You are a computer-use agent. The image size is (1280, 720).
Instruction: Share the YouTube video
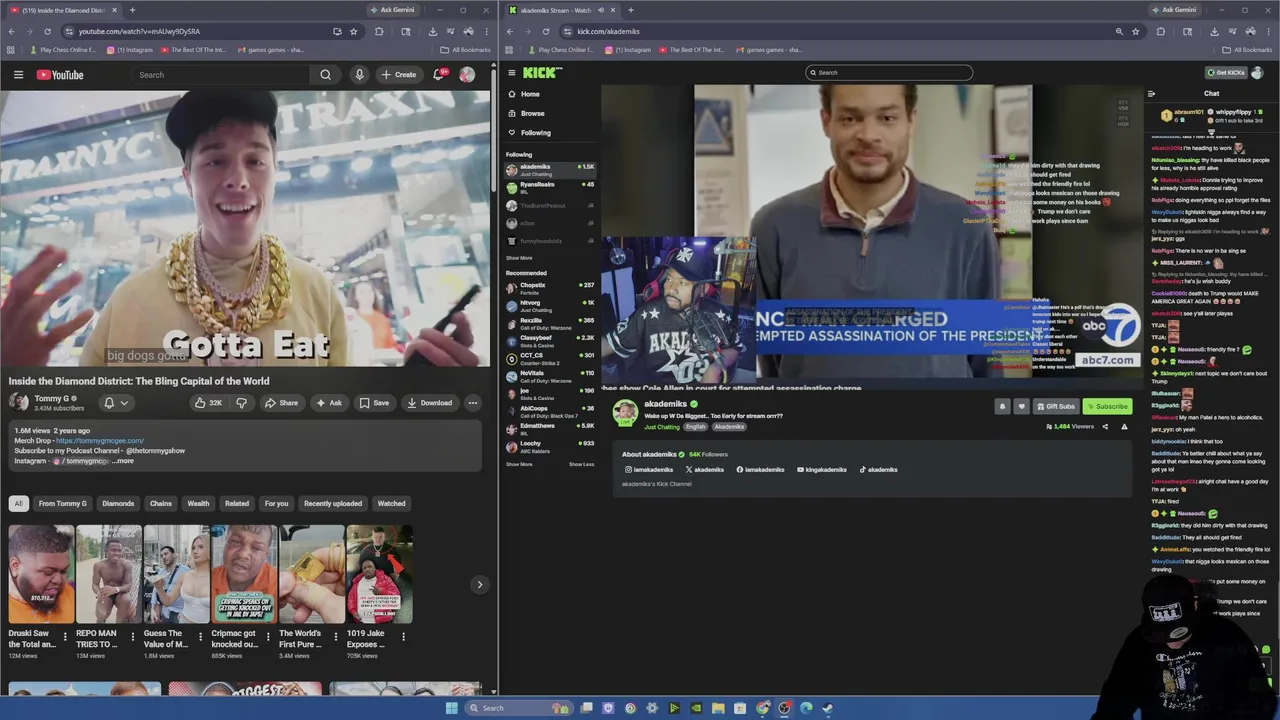pos(281,403)
